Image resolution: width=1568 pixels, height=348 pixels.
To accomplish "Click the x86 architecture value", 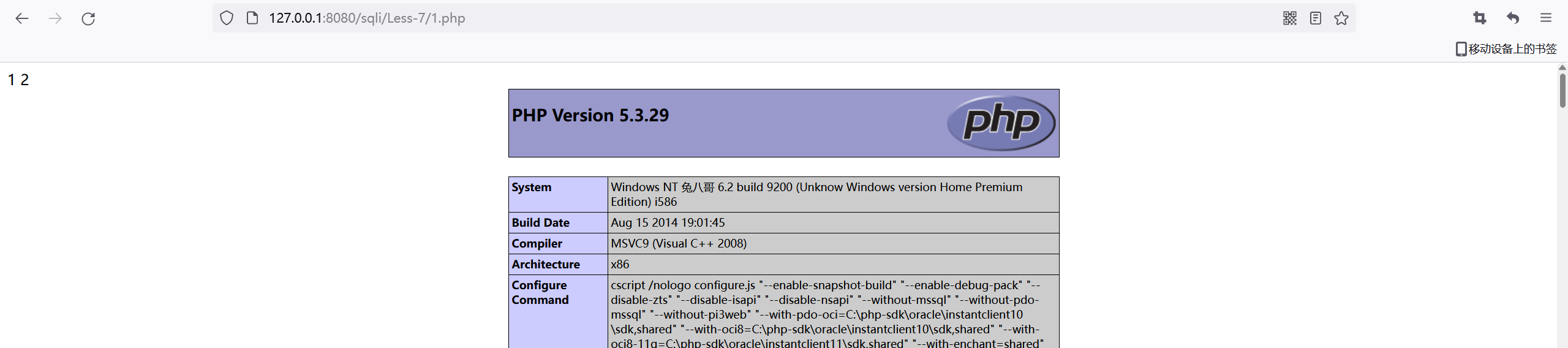I will pyautogui.click(x=620, y=265).
